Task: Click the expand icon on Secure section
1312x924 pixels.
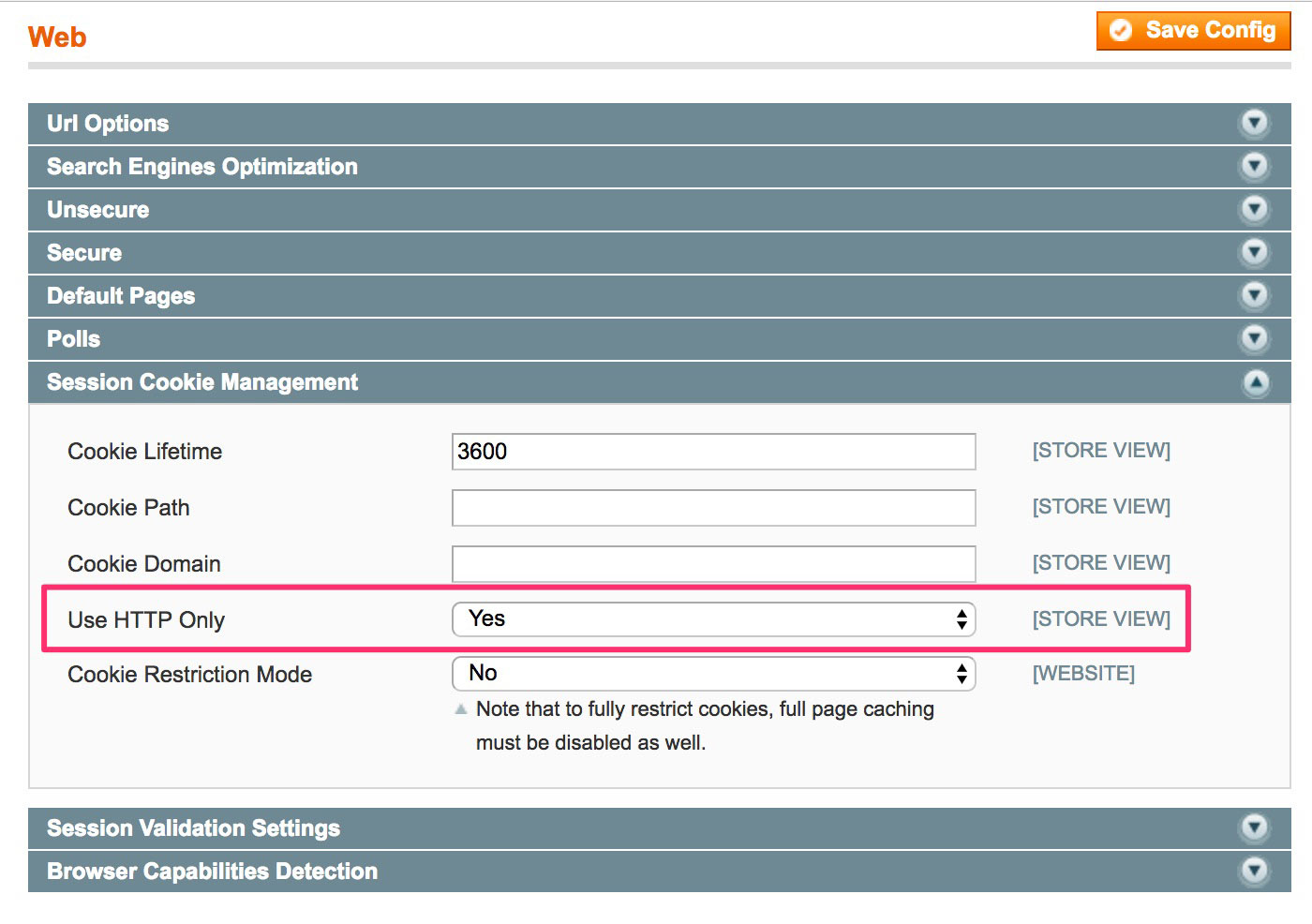Action: pos(1254,252)
